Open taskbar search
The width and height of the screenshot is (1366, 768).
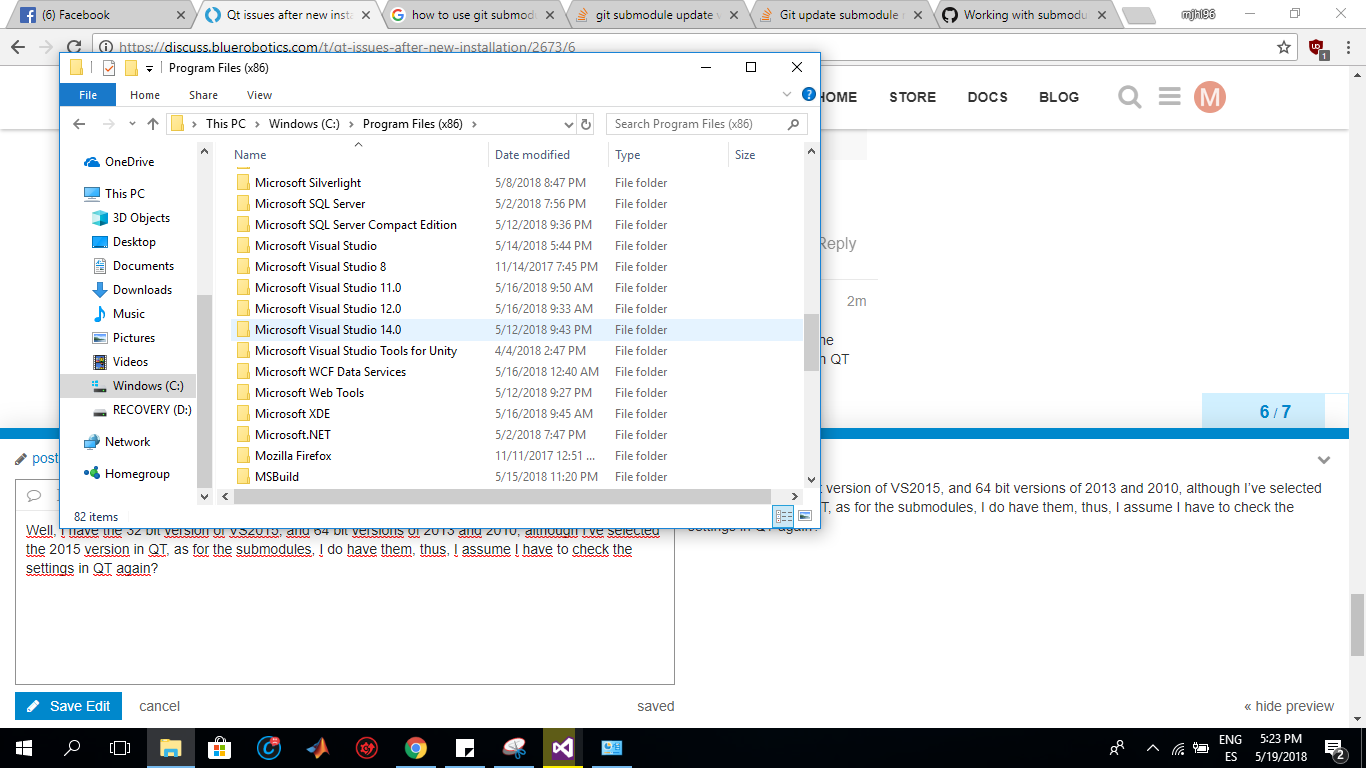[72, 748]
